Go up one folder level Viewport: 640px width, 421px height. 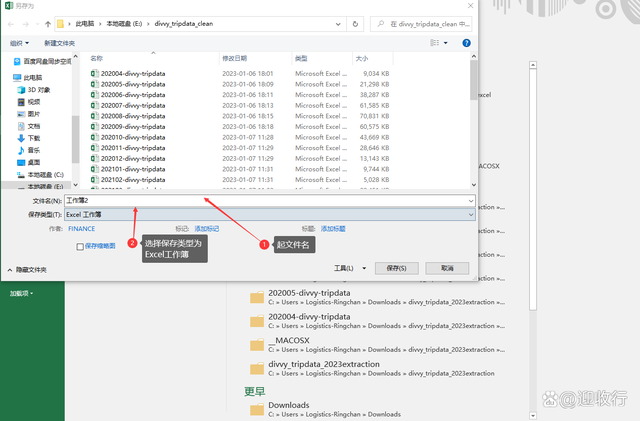pos(48,25)
